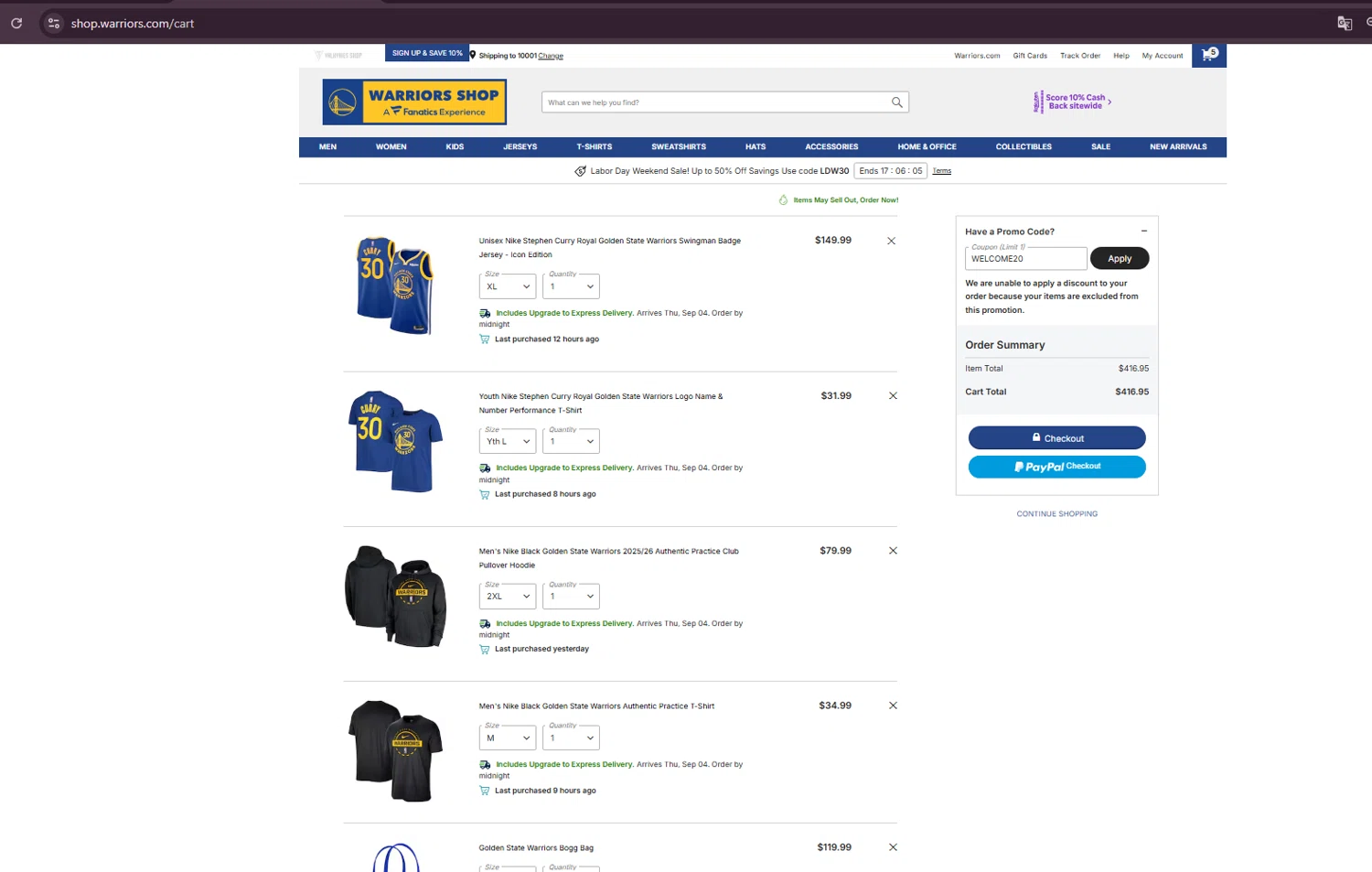Open Quantity dropdown for Youth Curry T-Shirt
The height and width of the screenshot is (872, 1372).
(x=571, y=441)
